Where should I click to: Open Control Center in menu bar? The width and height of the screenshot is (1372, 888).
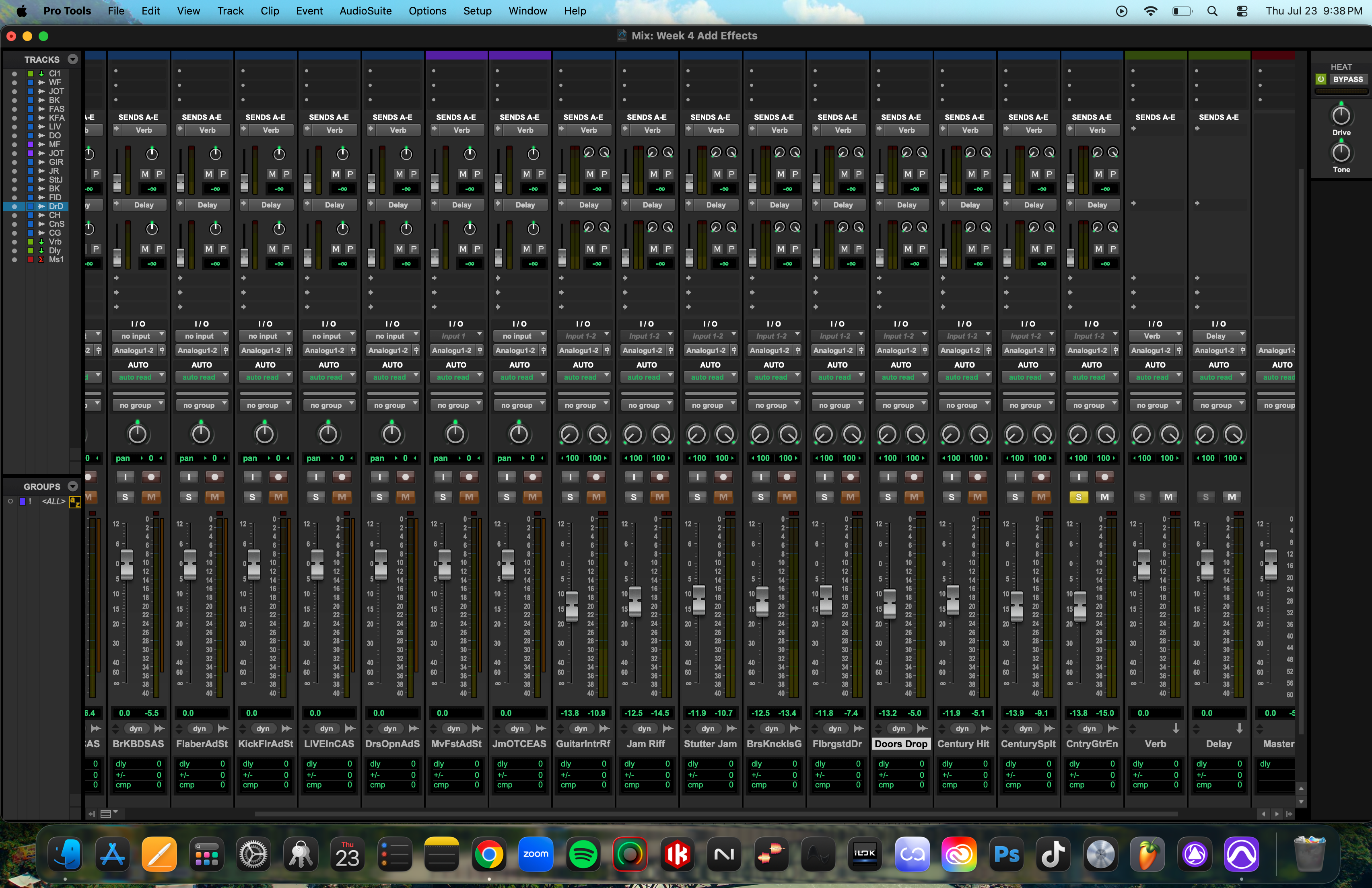coord(1242,11)
